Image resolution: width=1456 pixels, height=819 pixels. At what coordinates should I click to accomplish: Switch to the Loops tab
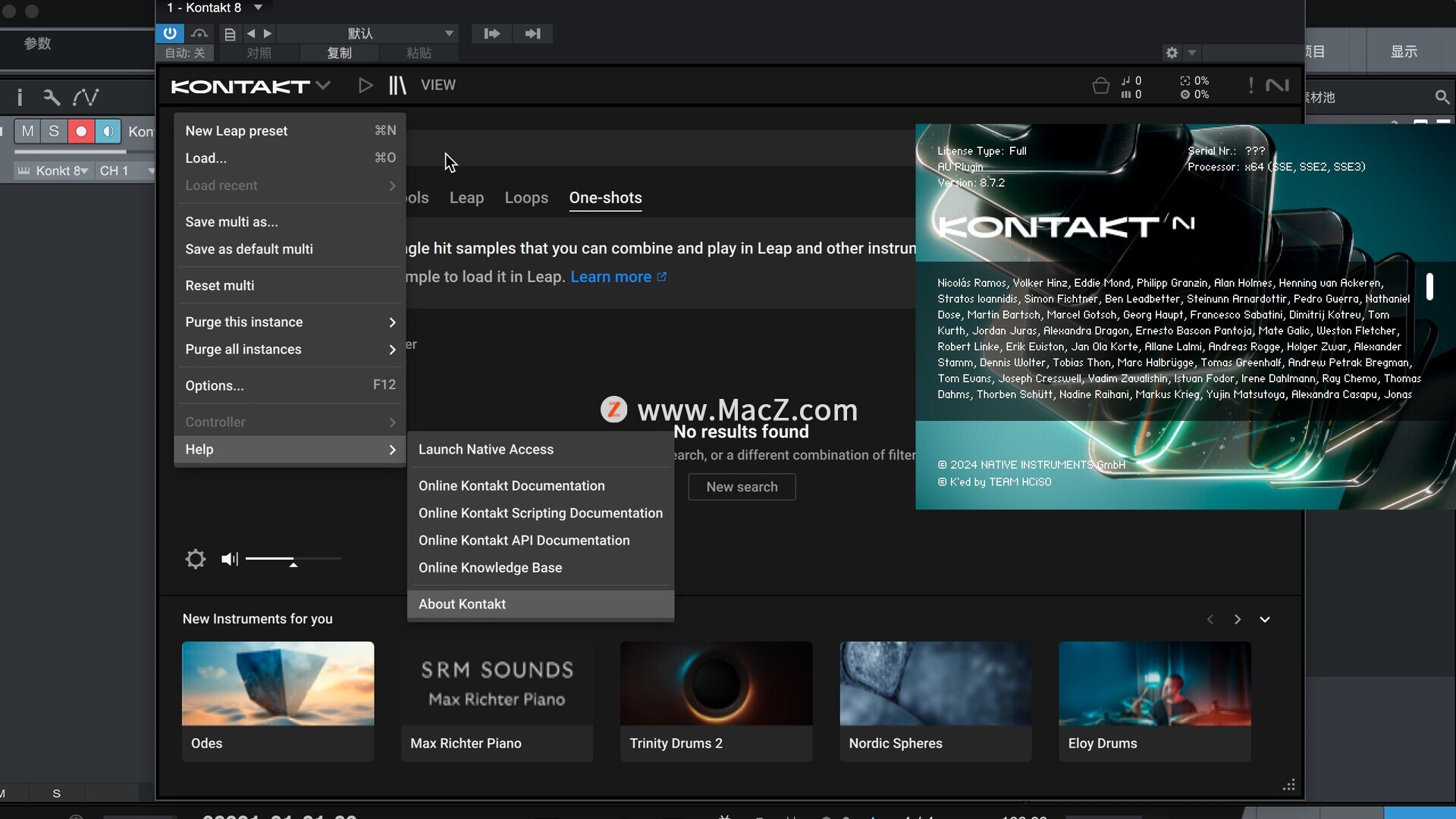[x=526, y=198]
